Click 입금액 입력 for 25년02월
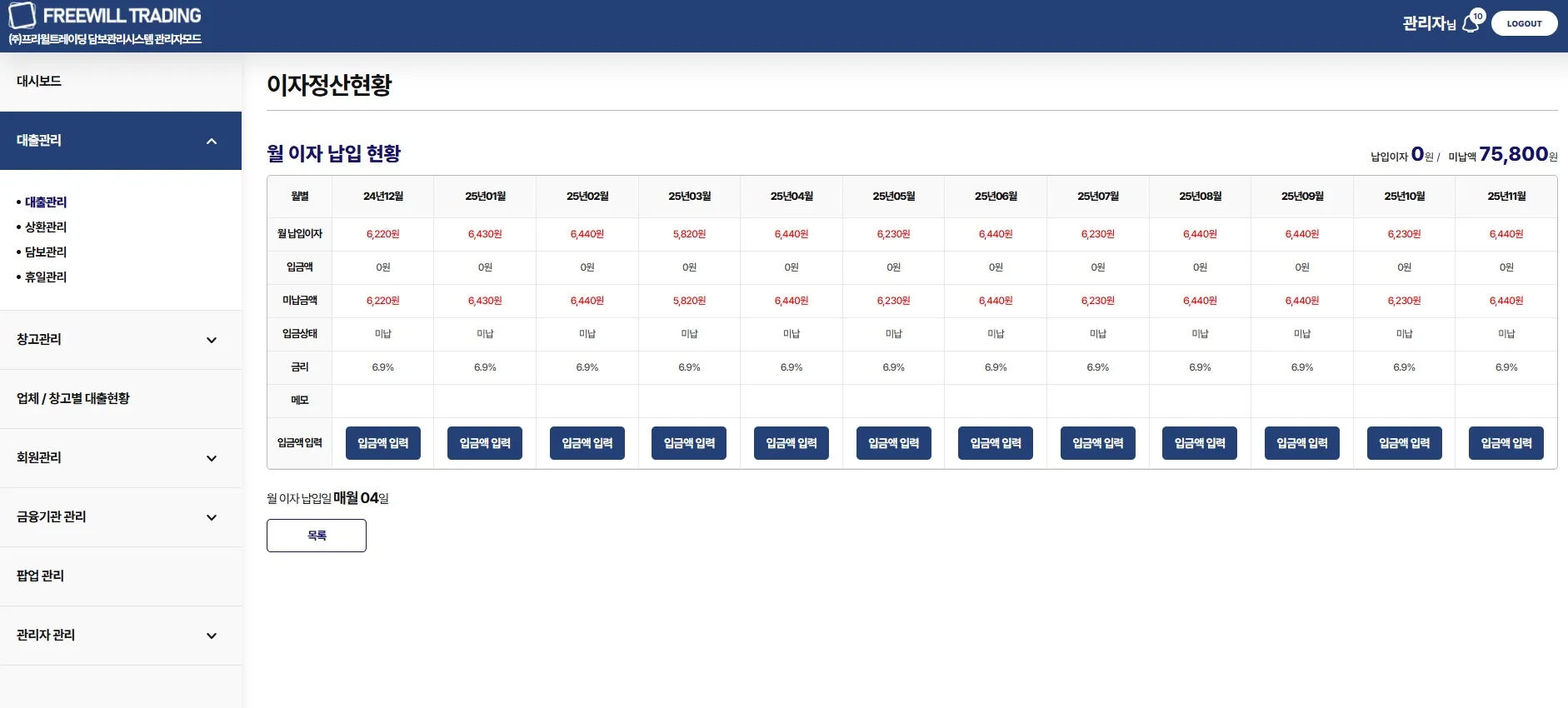 [x=587, y=443]
